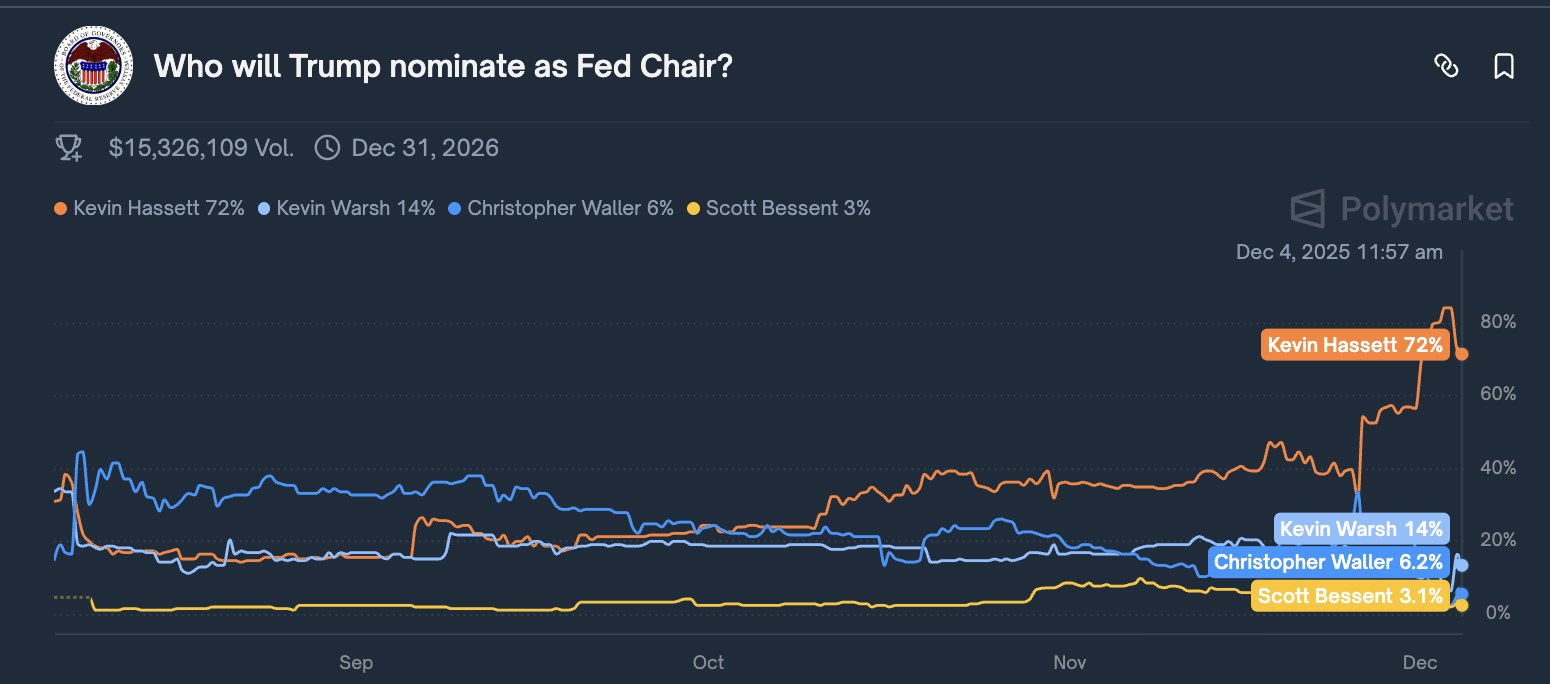The image size is (1550, 684).
Task: Click the market title heading
Action: (x=443, y=67)
